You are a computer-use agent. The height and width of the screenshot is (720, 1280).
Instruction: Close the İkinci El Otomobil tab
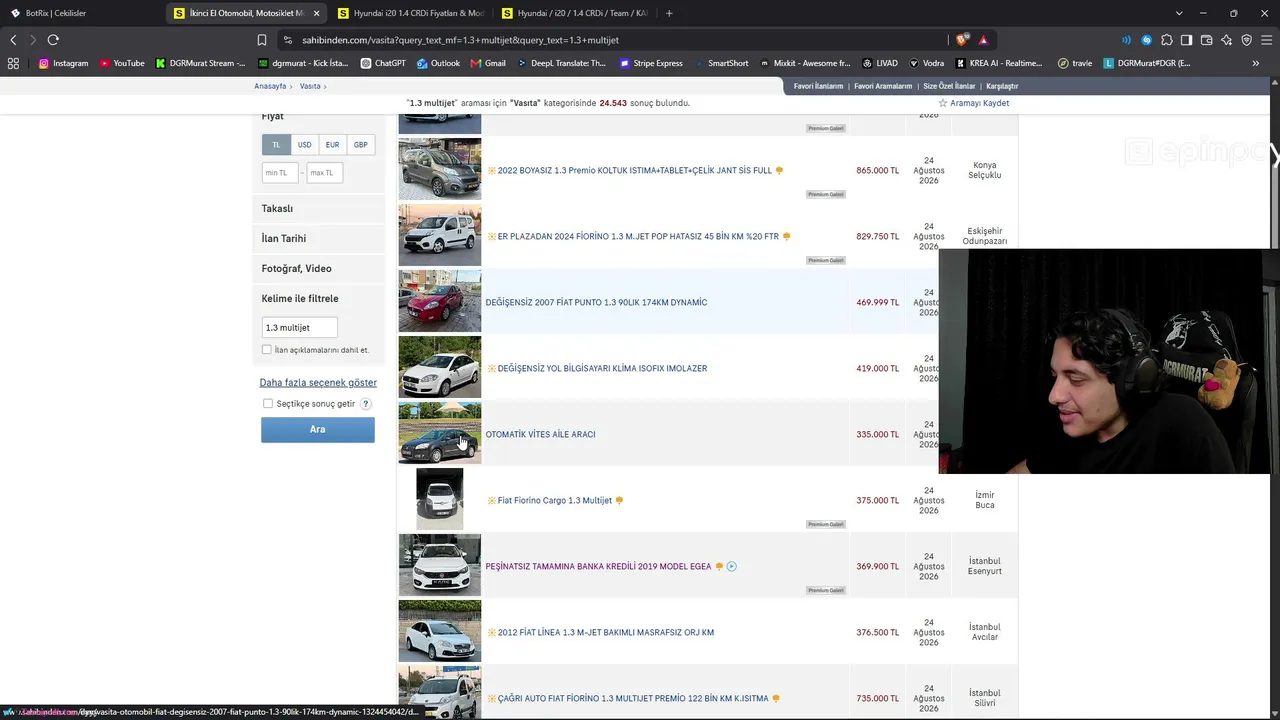tap(317, 13)
